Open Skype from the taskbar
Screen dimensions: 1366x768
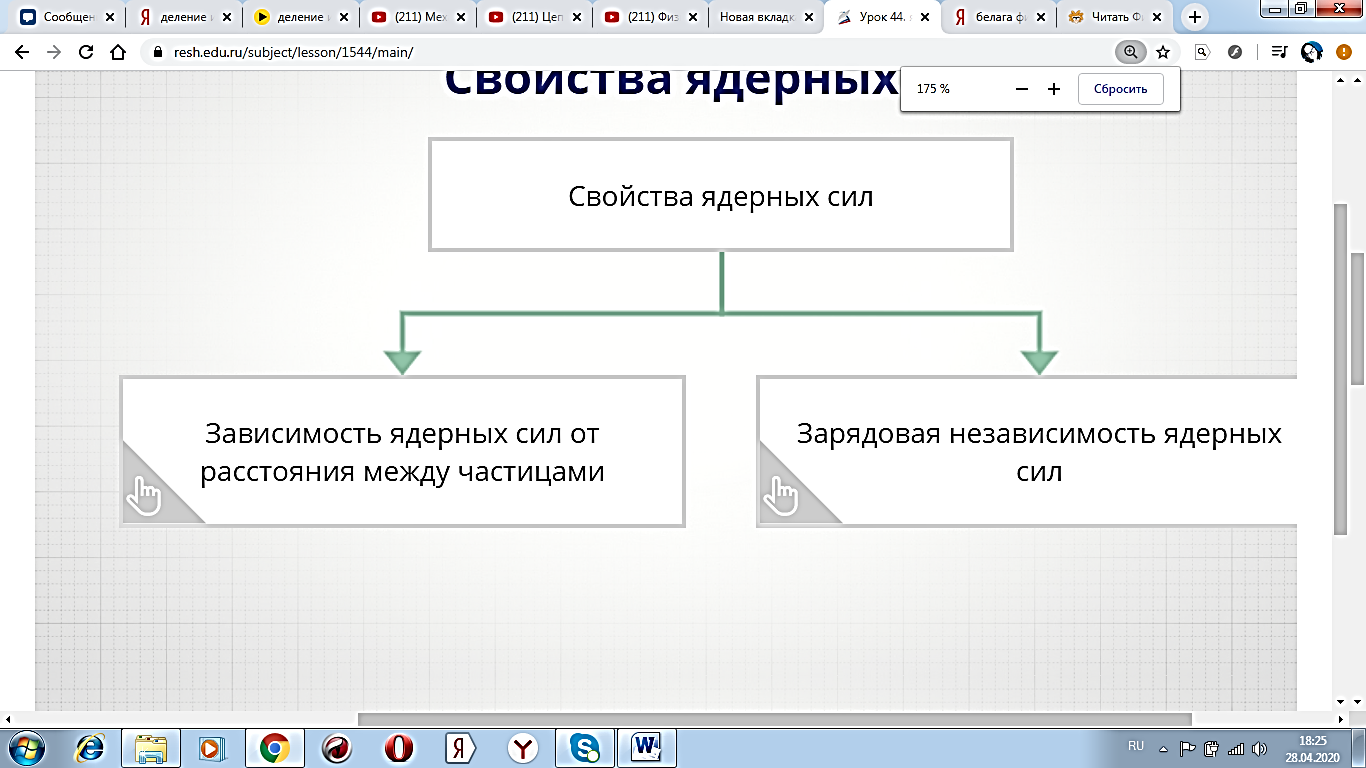tap(585, 748)
